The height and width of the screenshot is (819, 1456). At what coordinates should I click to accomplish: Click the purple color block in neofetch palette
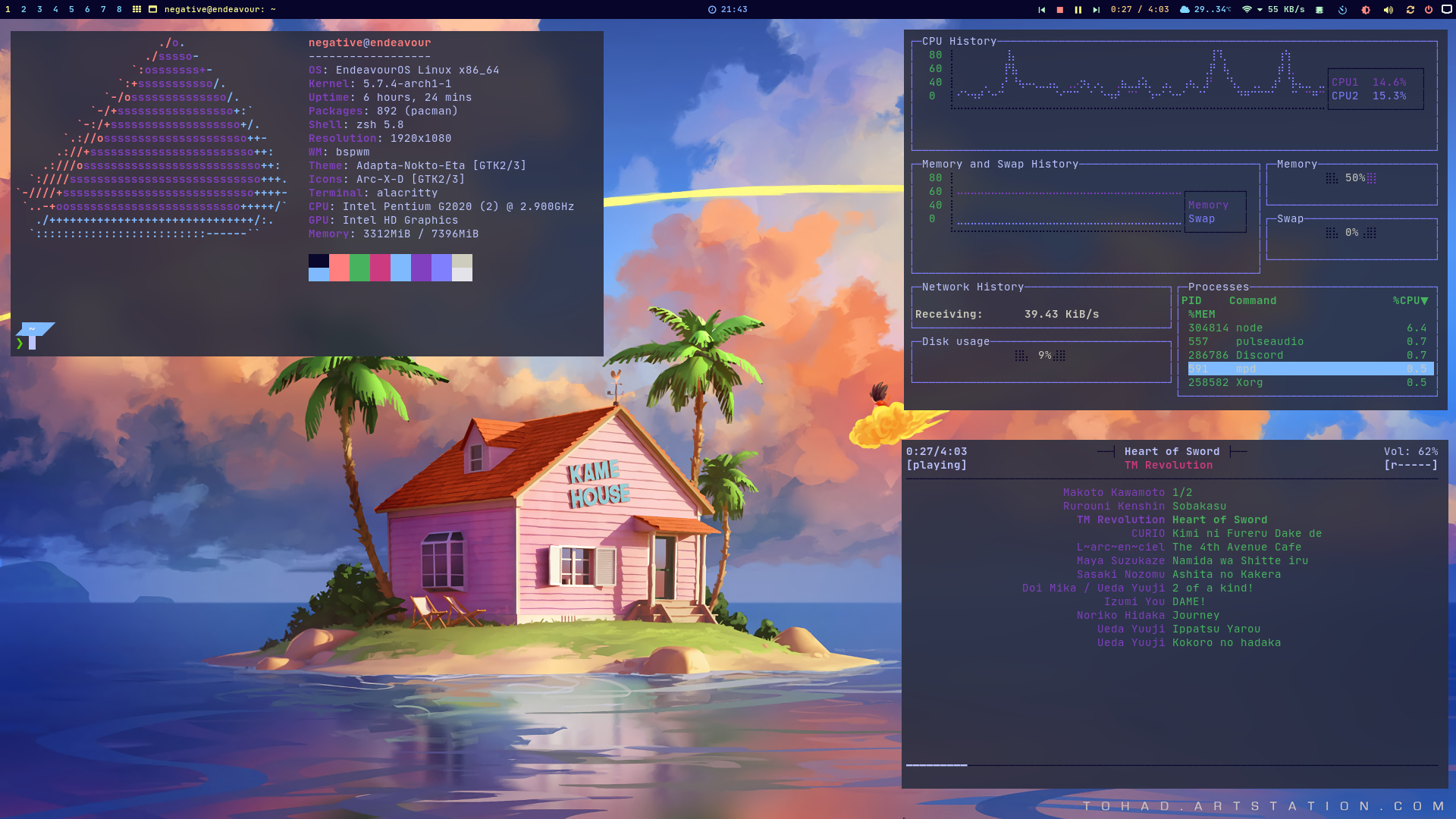click(x=422, y=268)
